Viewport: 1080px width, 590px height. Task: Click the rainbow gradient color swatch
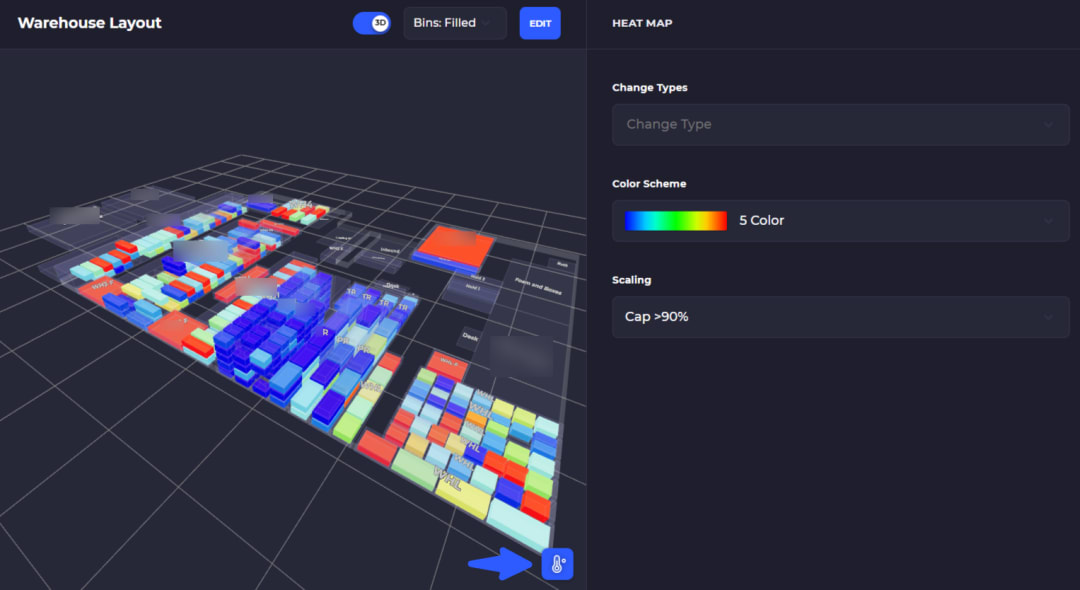(676, 221)
